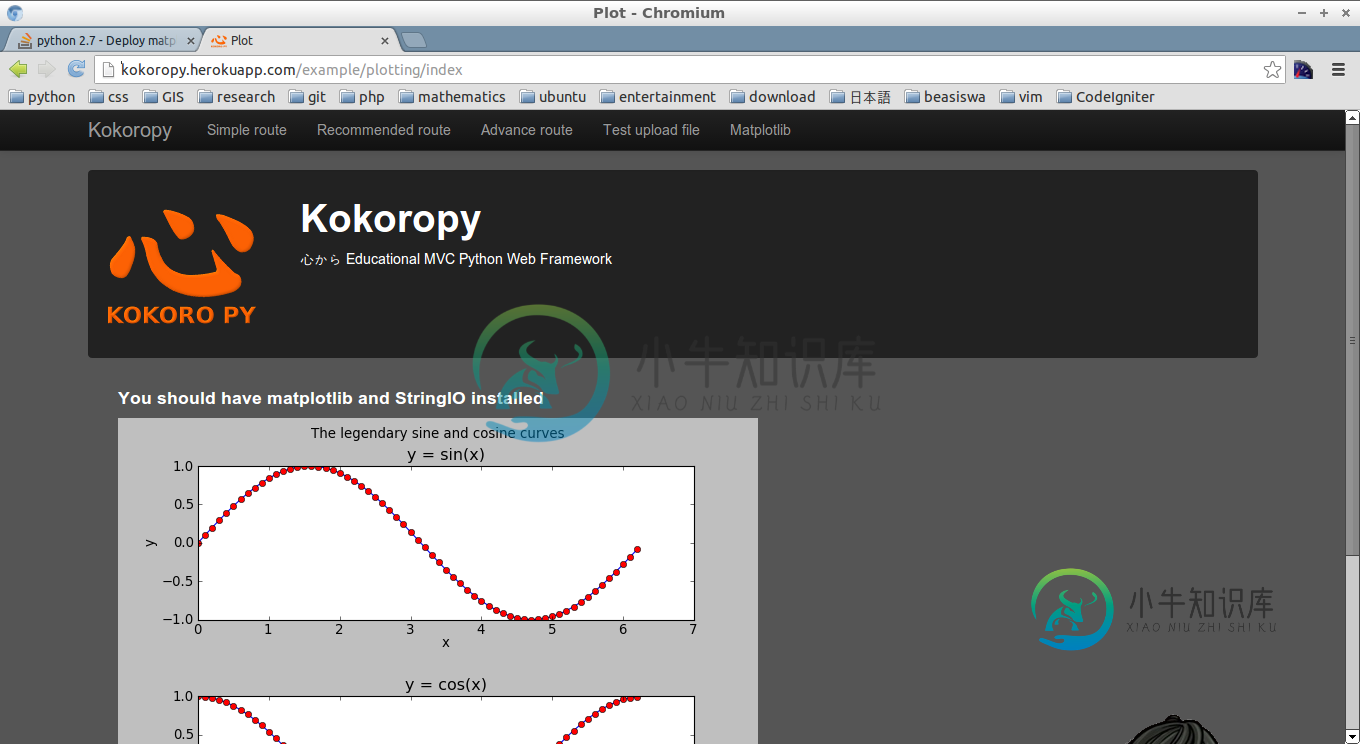
Task: Open the php bookmarks folder
Action: click(x=362, y=97)
